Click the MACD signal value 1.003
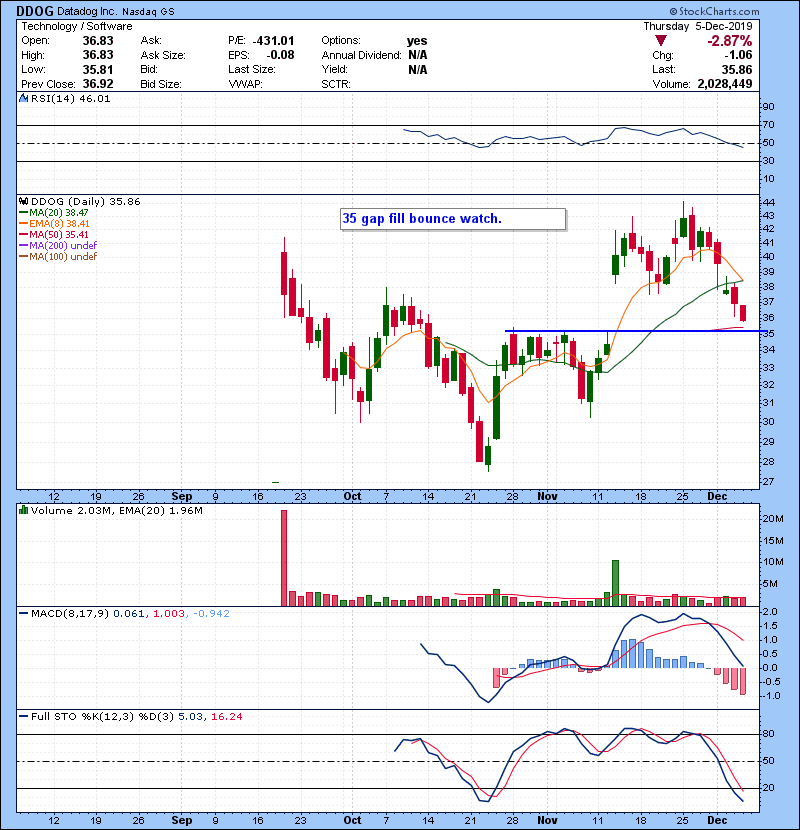 point(169,614)
